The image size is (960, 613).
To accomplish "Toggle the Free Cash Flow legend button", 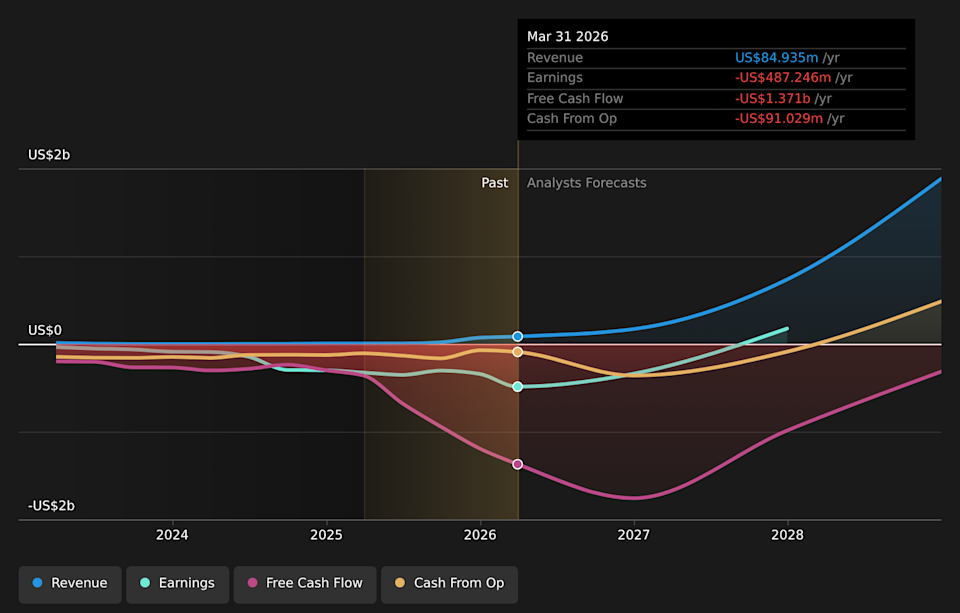I will 305,584.
